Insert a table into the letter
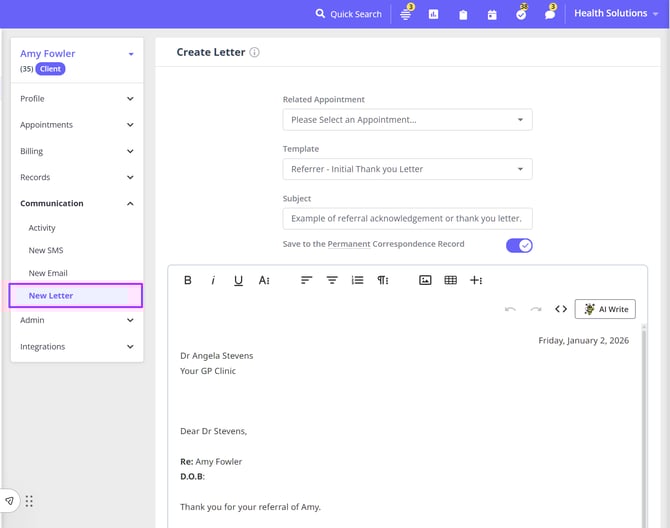This screenshot has height=528, width=670. (x=450, y=281)
